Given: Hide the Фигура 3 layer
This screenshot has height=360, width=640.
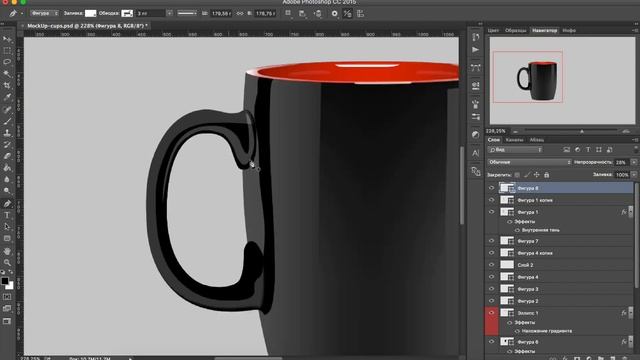Looking at the screenshot, I should 491,289.
